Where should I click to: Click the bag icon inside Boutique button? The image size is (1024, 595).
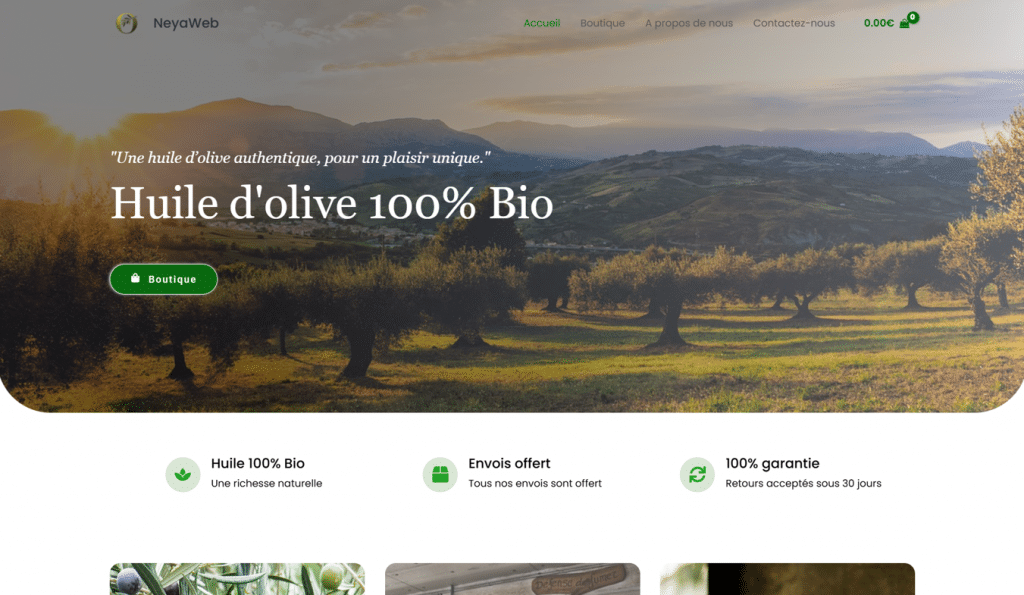pyautogui.click(x=135, y=278)
